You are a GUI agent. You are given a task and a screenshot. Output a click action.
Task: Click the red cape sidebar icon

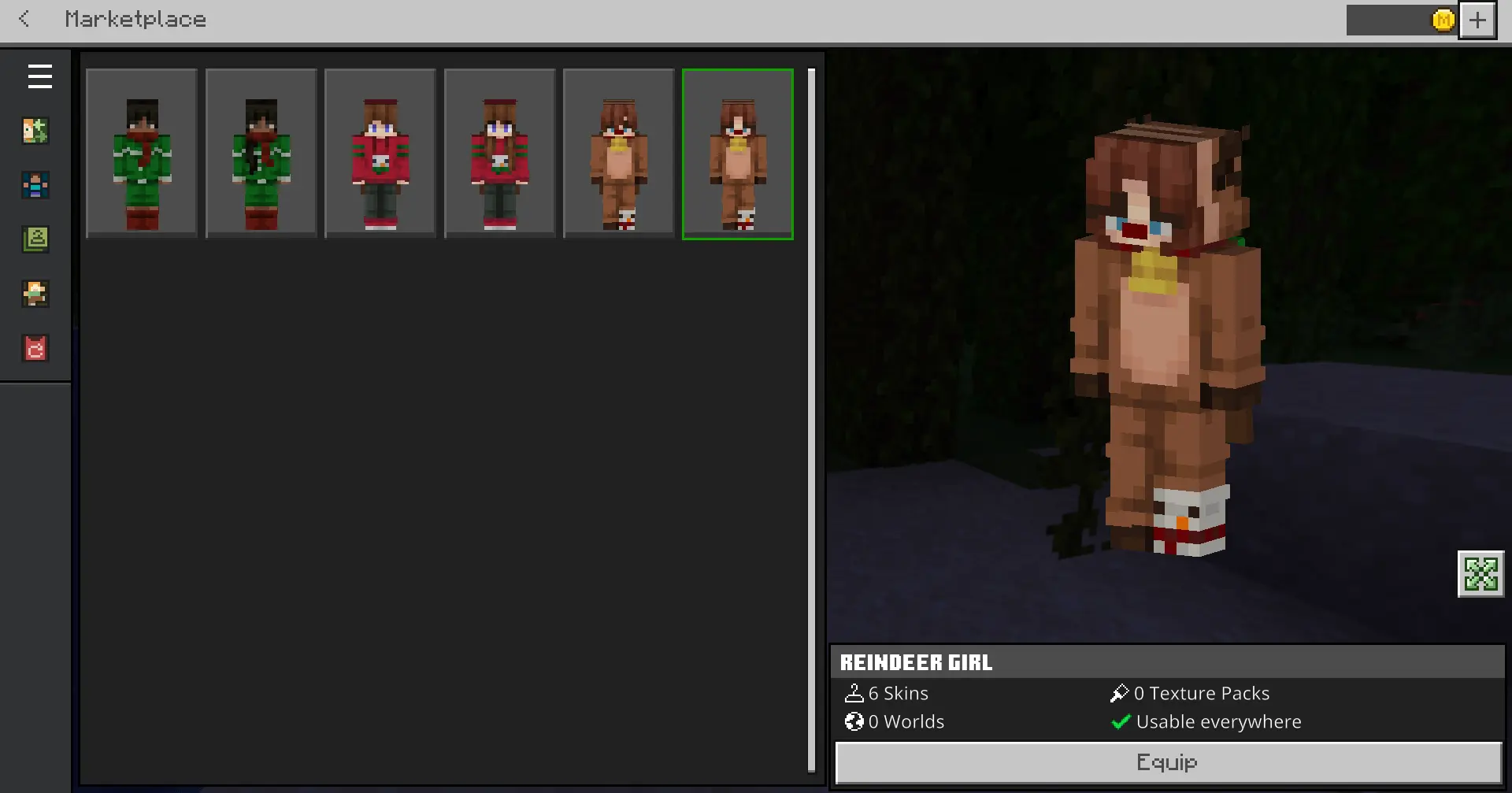(x=35, y=348)
